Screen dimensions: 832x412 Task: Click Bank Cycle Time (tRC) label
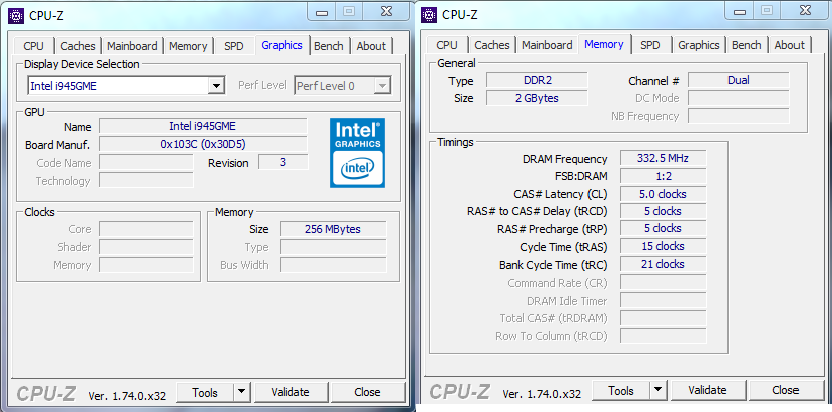point(553,265)
